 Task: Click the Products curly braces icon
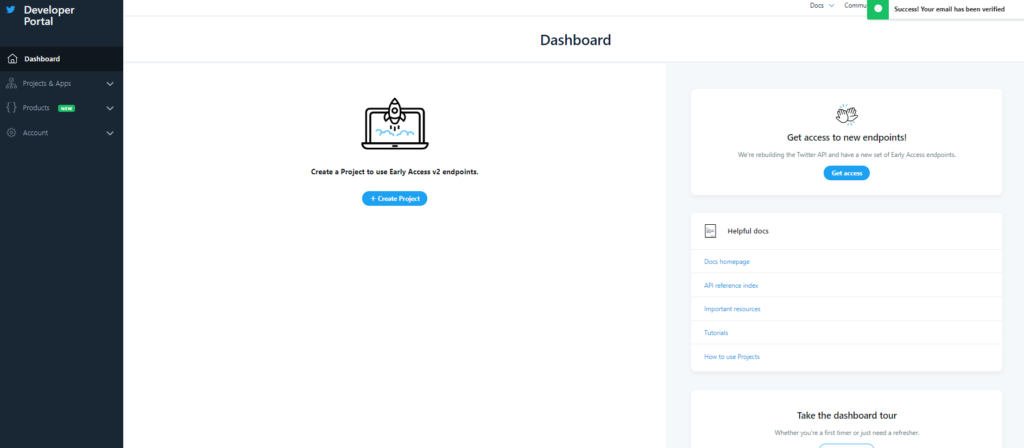coord(11,108)
